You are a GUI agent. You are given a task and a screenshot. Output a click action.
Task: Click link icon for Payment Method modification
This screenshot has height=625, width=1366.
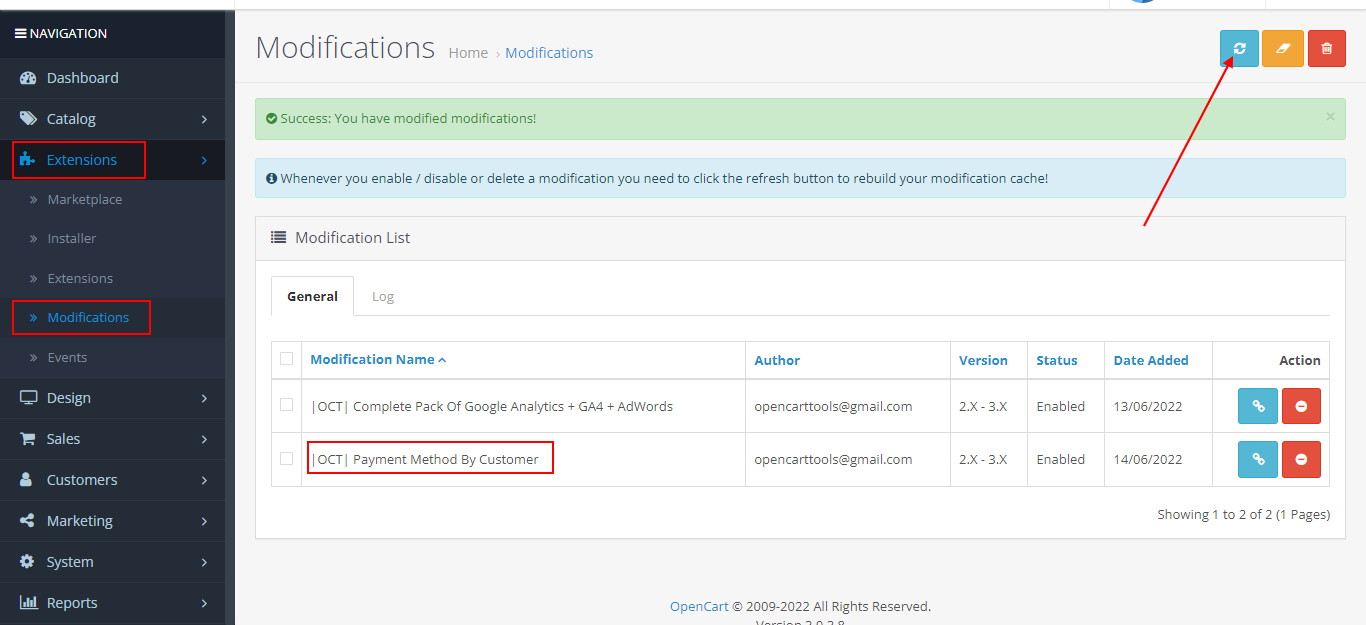1258,459
